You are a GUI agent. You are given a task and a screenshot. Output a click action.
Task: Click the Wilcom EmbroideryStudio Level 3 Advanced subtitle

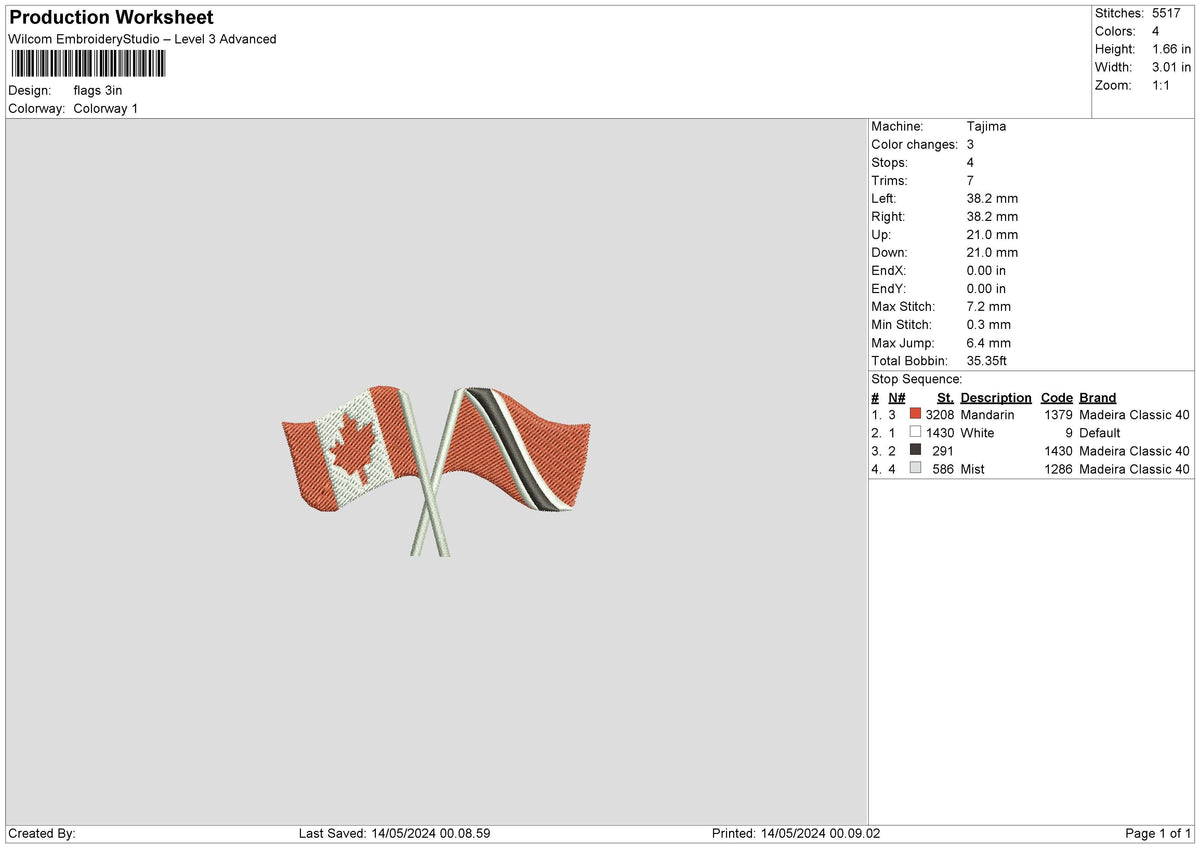pos(142,39)
